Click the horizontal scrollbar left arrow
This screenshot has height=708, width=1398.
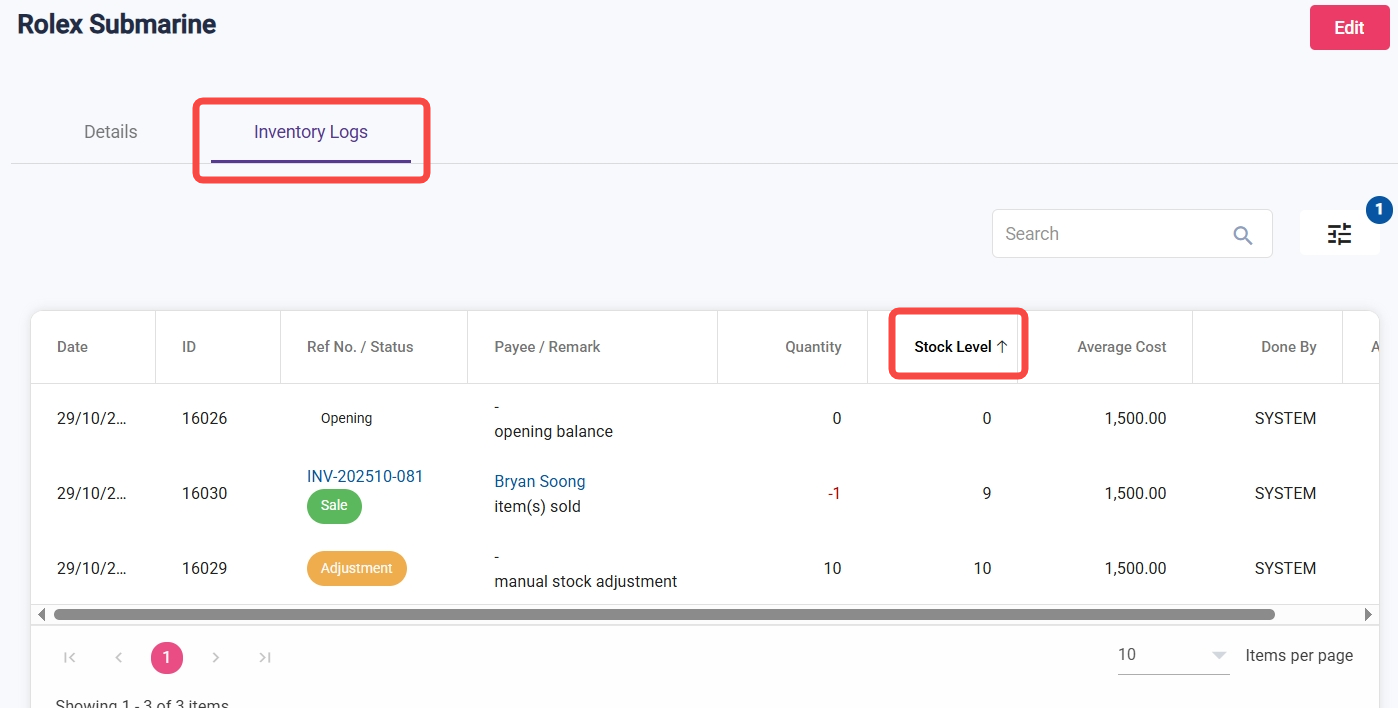pyautogui.click(x=41, y=614)
